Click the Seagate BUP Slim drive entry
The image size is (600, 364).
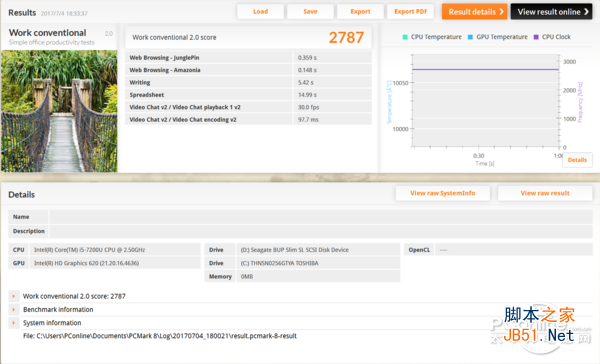[295, 250]
